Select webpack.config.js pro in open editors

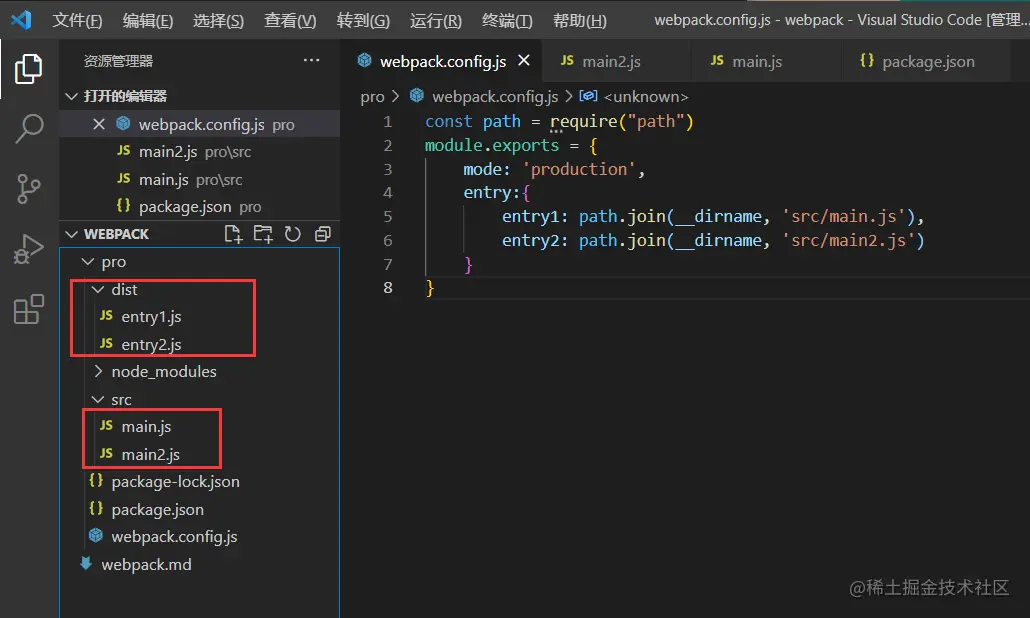tap(200, 124)
